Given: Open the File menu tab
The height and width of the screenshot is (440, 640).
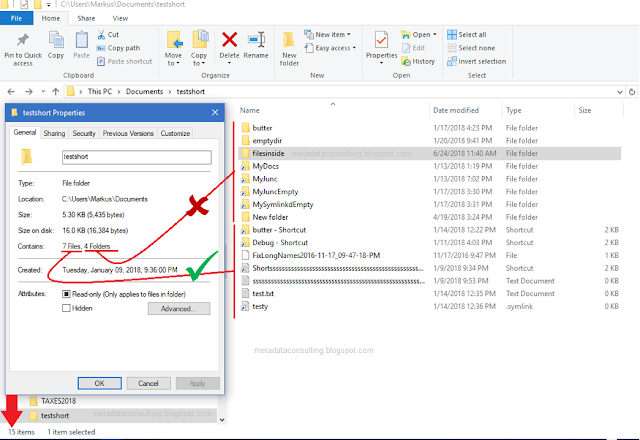Looking at the screenshot, I should tap(16, 18).
